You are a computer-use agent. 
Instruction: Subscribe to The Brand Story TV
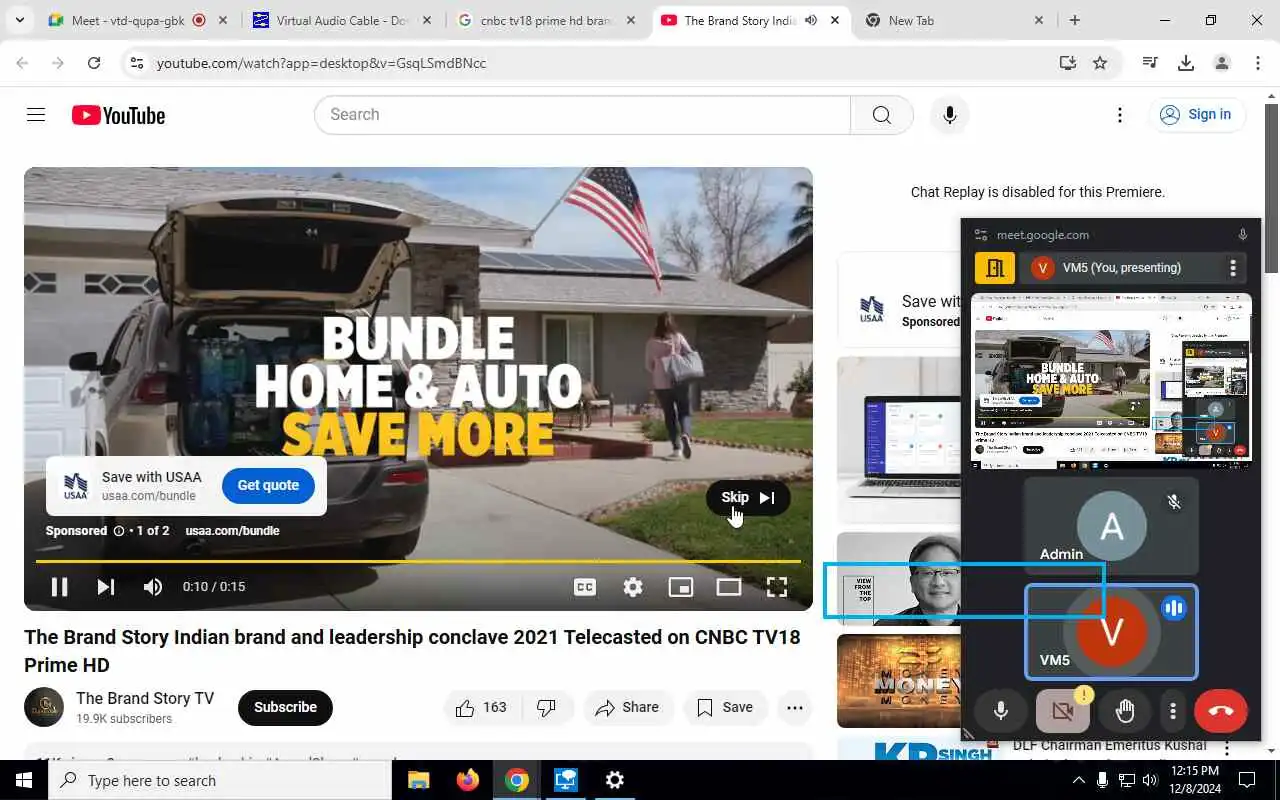point(285,707)
